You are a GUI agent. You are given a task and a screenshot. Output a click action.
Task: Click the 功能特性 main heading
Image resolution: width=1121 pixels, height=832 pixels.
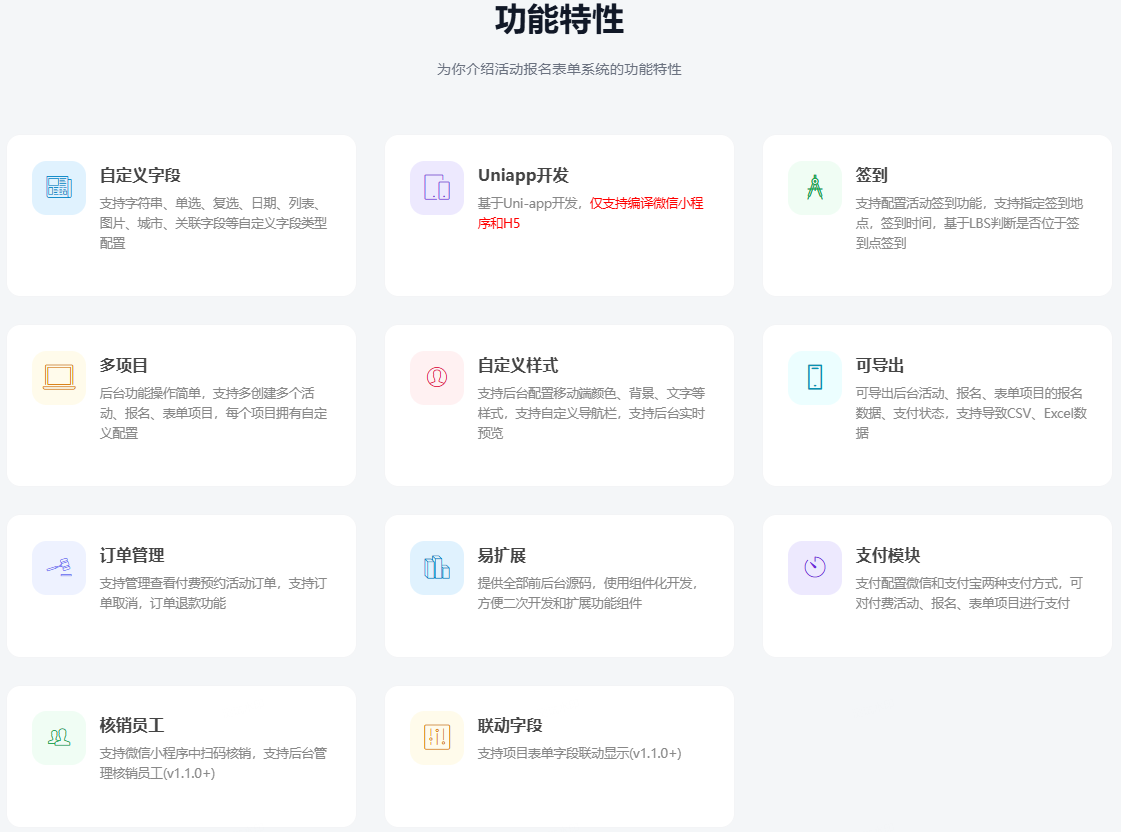[x=559, y=20]
